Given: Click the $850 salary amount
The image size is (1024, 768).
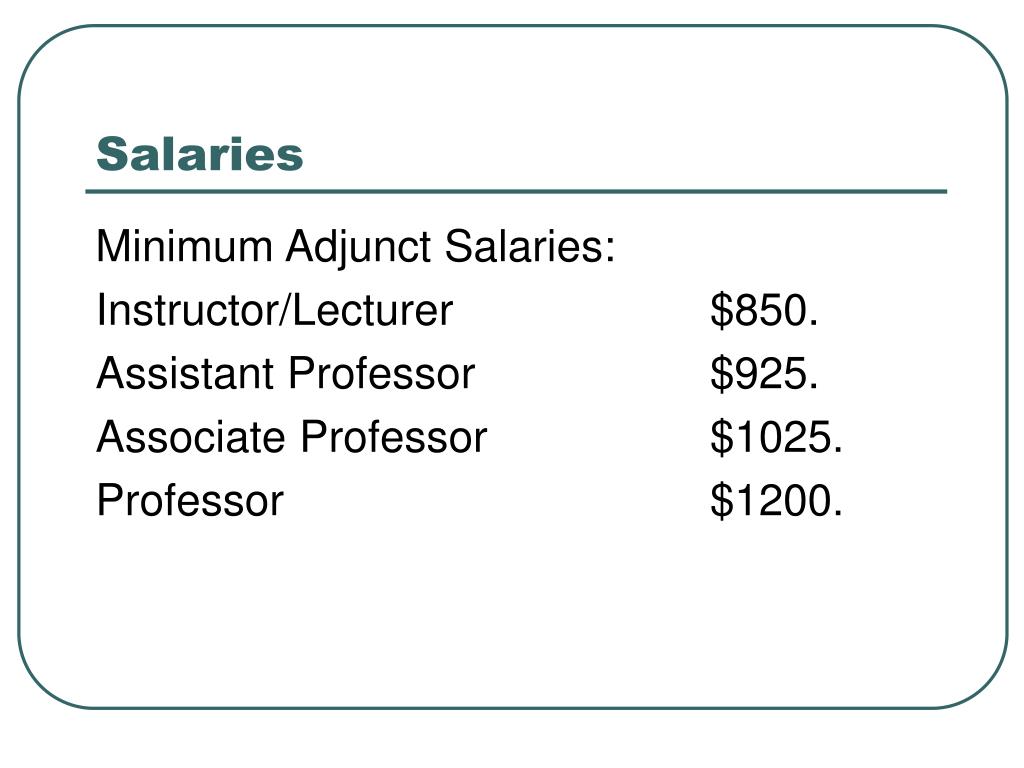Looking at the screenshot, I should [x=764, y=310].
